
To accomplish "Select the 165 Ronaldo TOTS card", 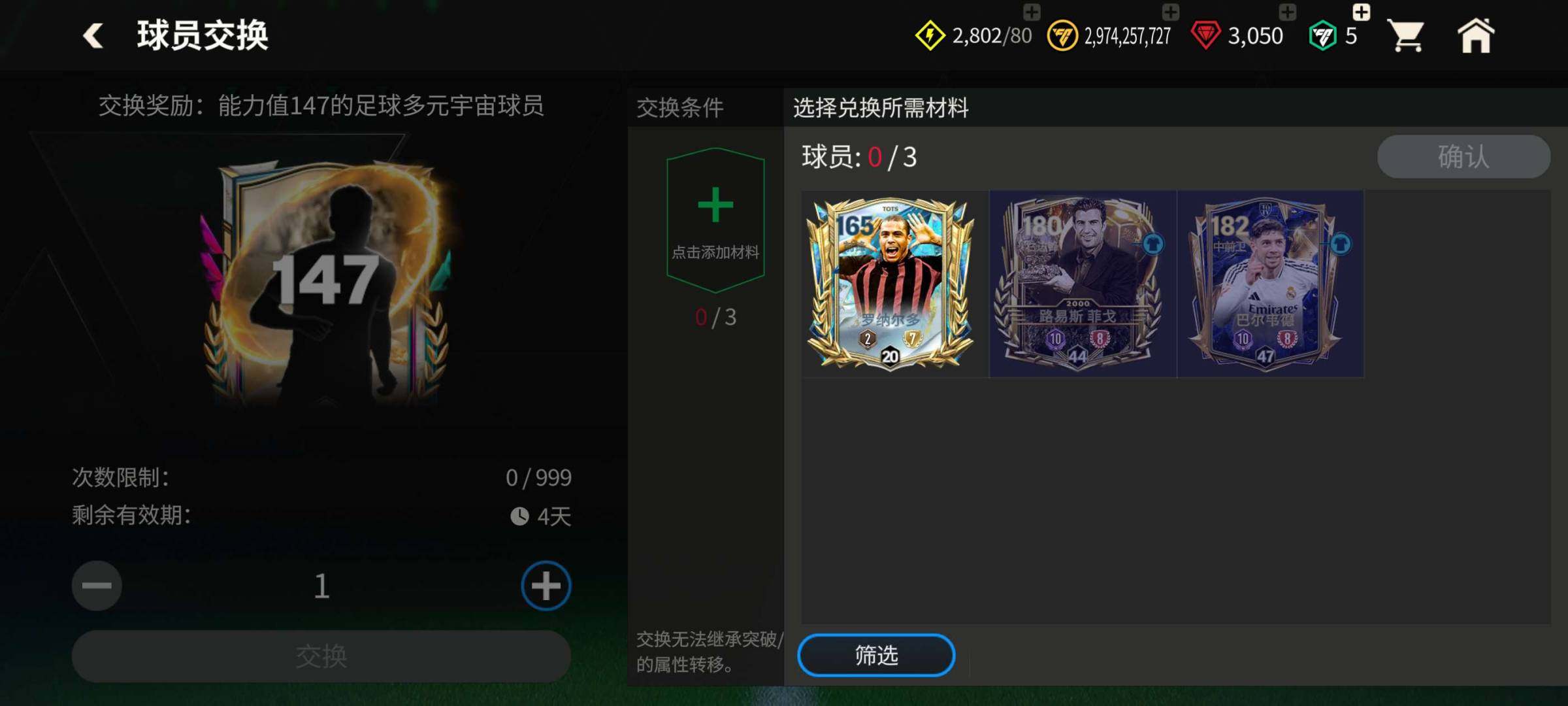I will [891, 284].
